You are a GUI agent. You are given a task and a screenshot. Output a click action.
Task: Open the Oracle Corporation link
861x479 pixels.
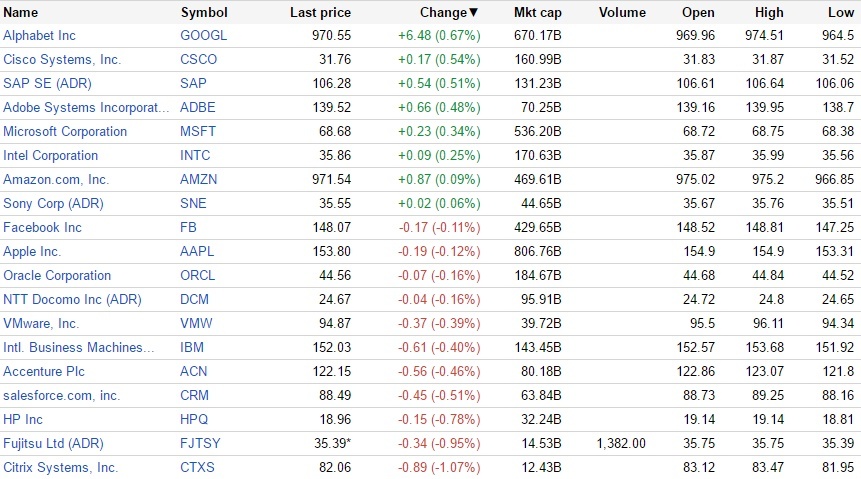click(x=57, y=276)
